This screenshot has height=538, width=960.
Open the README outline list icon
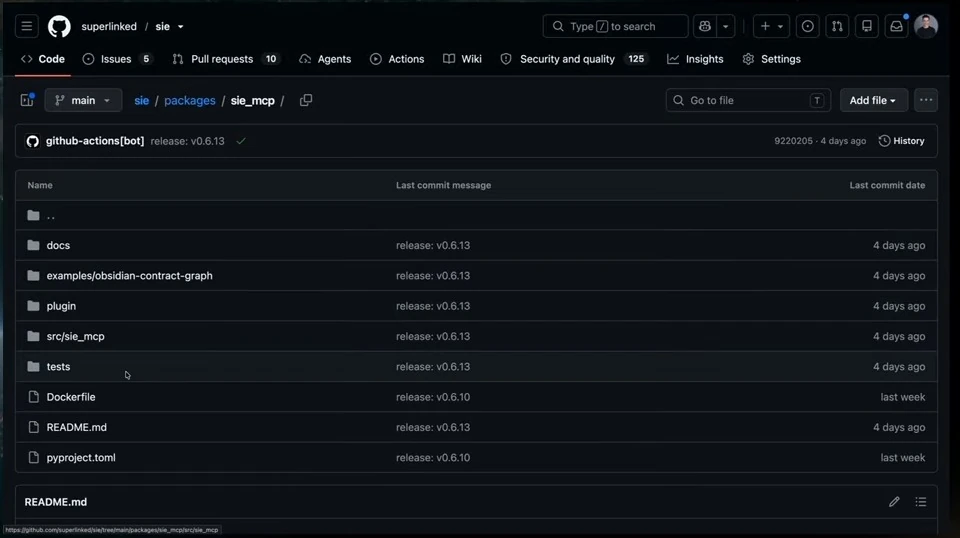coord(921,502)
